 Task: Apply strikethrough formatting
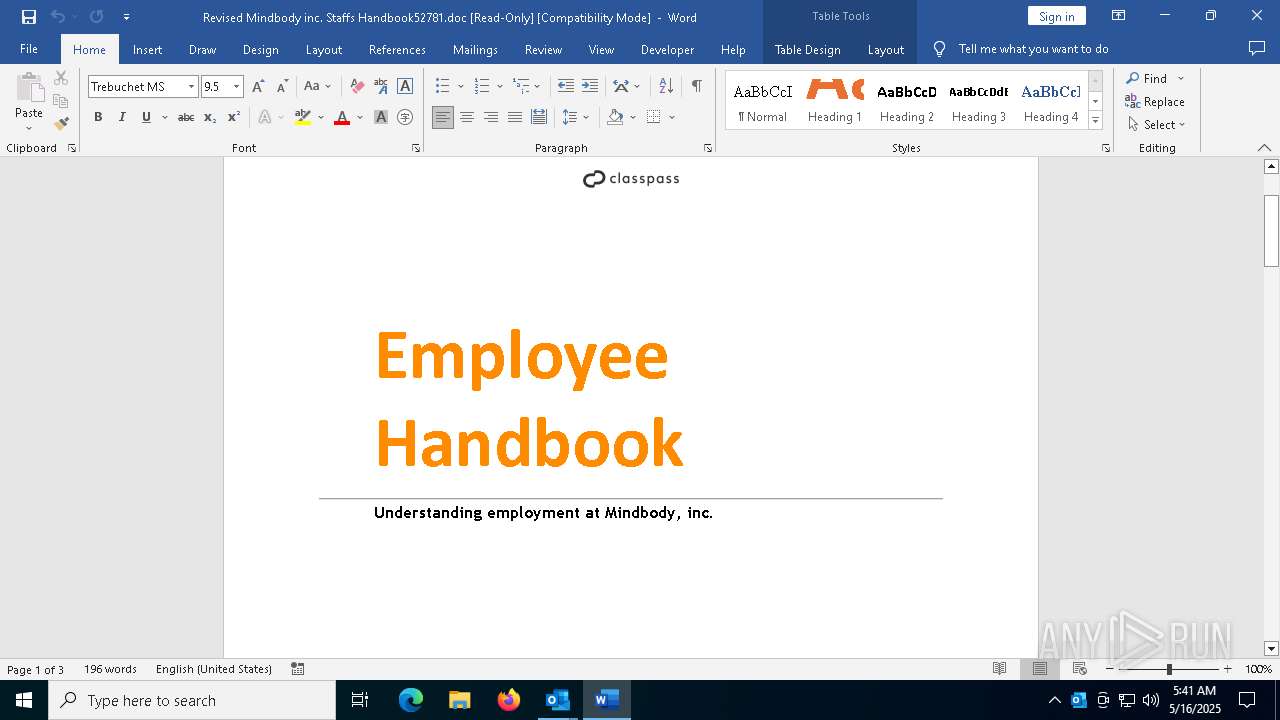tap(186, 117)
